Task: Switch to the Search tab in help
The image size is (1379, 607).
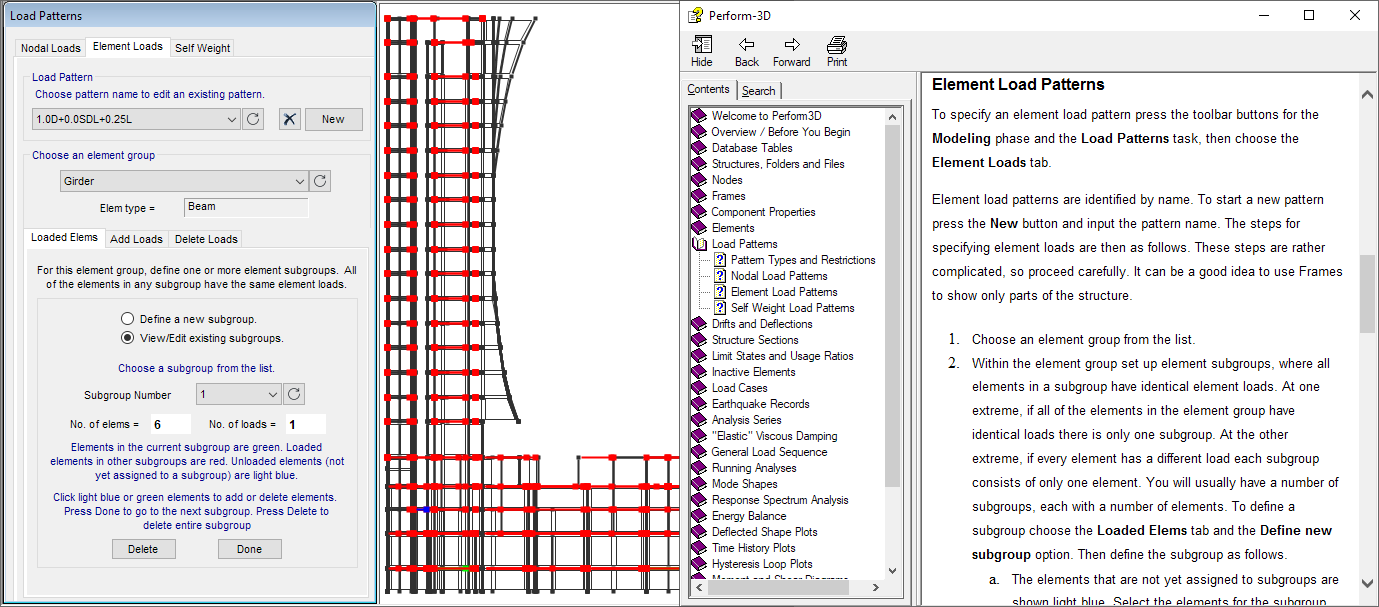Action: pos(758,90)
